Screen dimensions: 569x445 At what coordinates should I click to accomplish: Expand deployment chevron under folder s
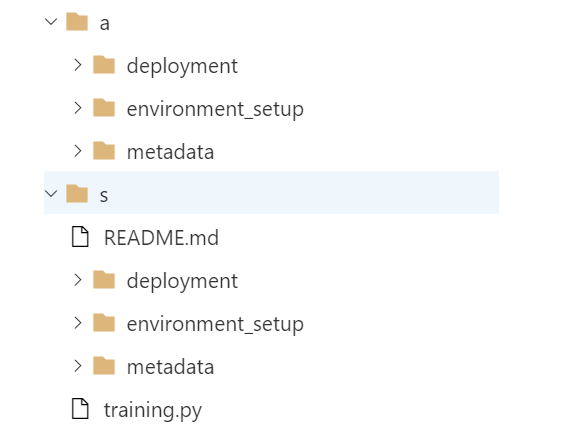coord(77,280)
